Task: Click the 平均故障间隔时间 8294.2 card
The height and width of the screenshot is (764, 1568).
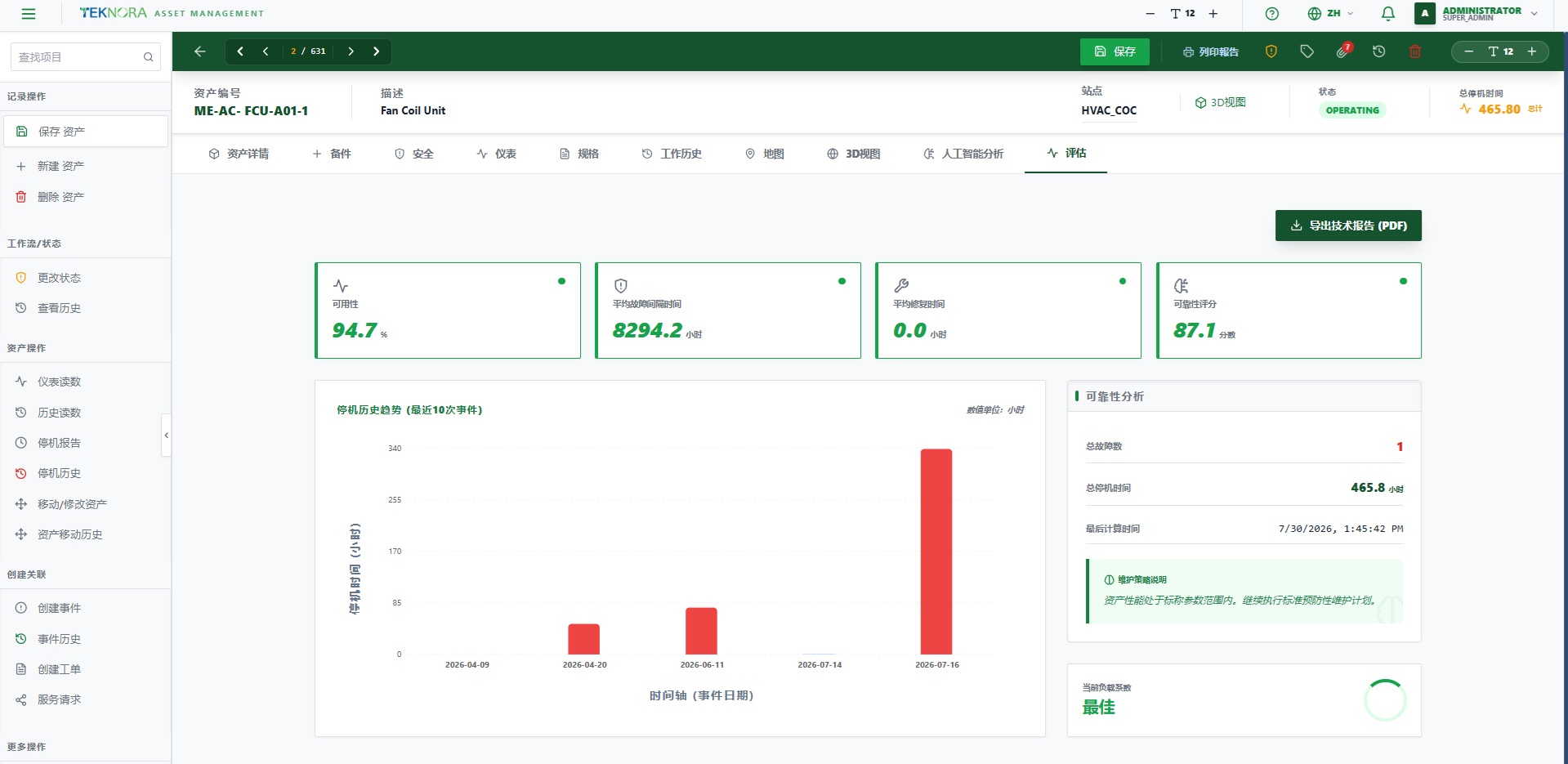Action: pos(728,311)
